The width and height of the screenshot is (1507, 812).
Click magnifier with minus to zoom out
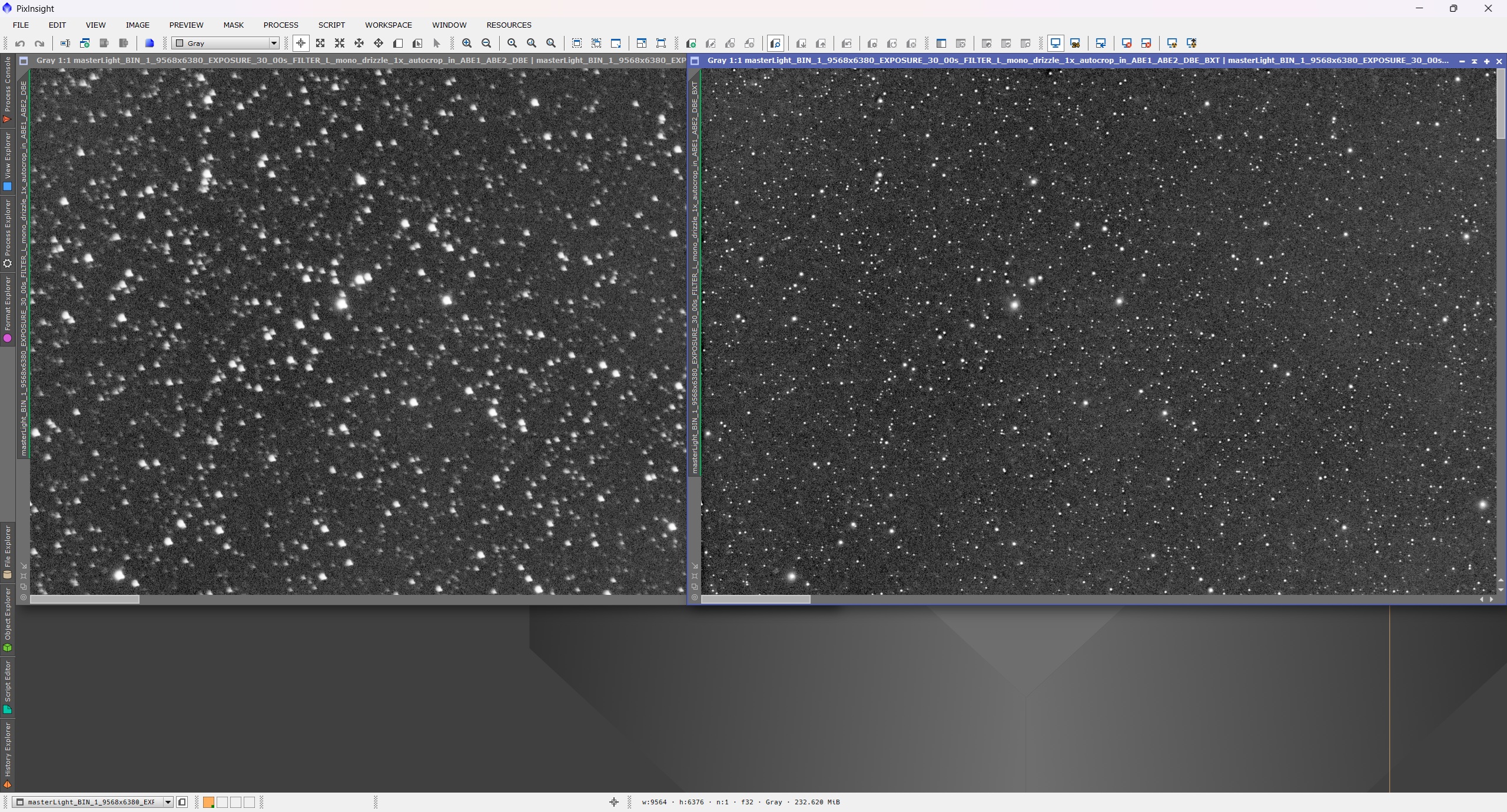(x=486, y=43)
